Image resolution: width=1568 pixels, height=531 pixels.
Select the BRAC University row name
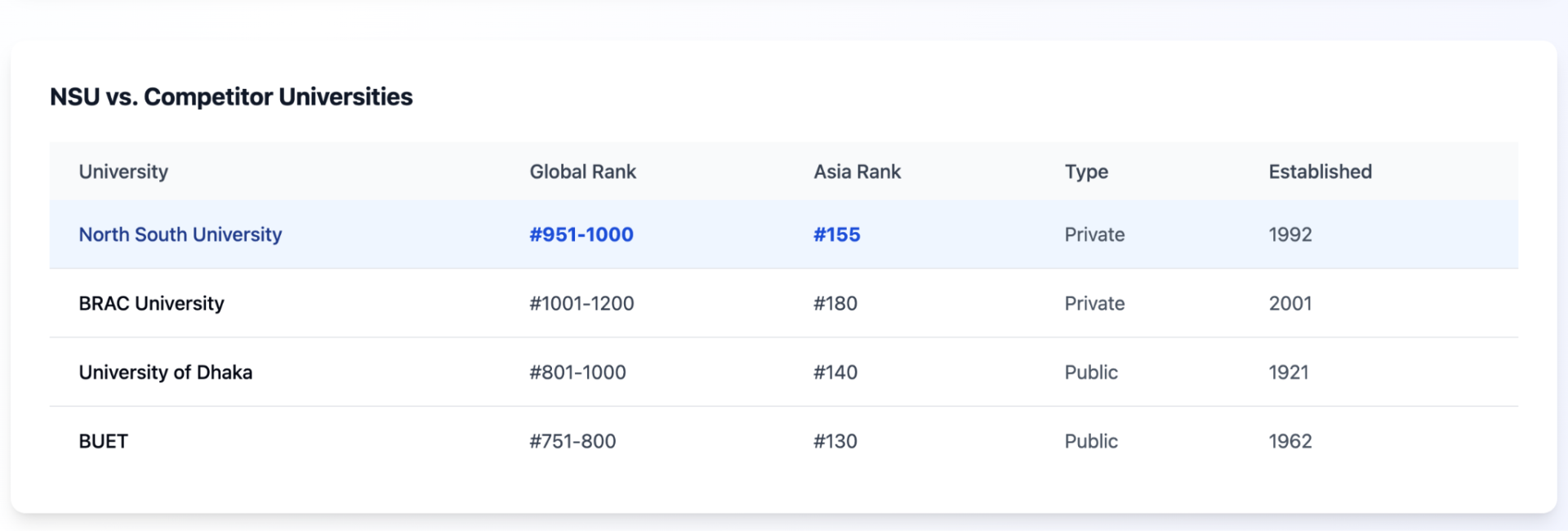[x=151, y=303]
